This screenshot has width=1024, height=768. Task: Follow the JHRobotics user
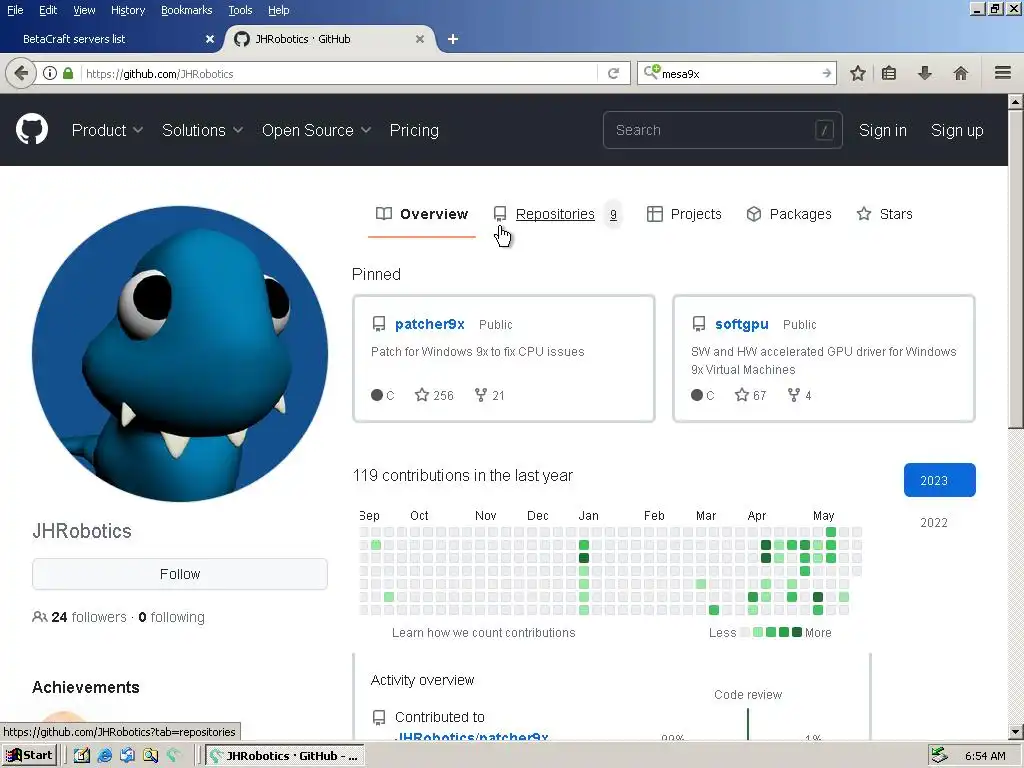180,574
